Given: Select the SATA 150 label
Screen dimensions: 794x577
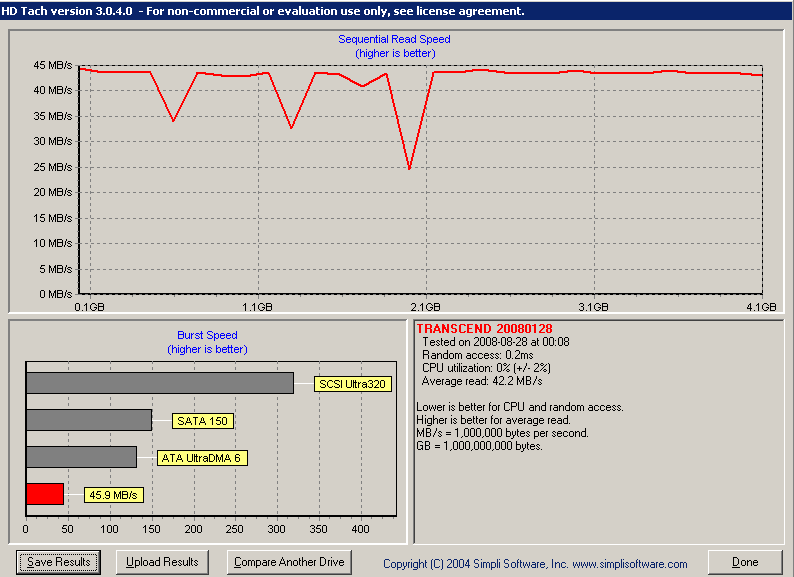Looking at the screenshot, I should point(203,421).
